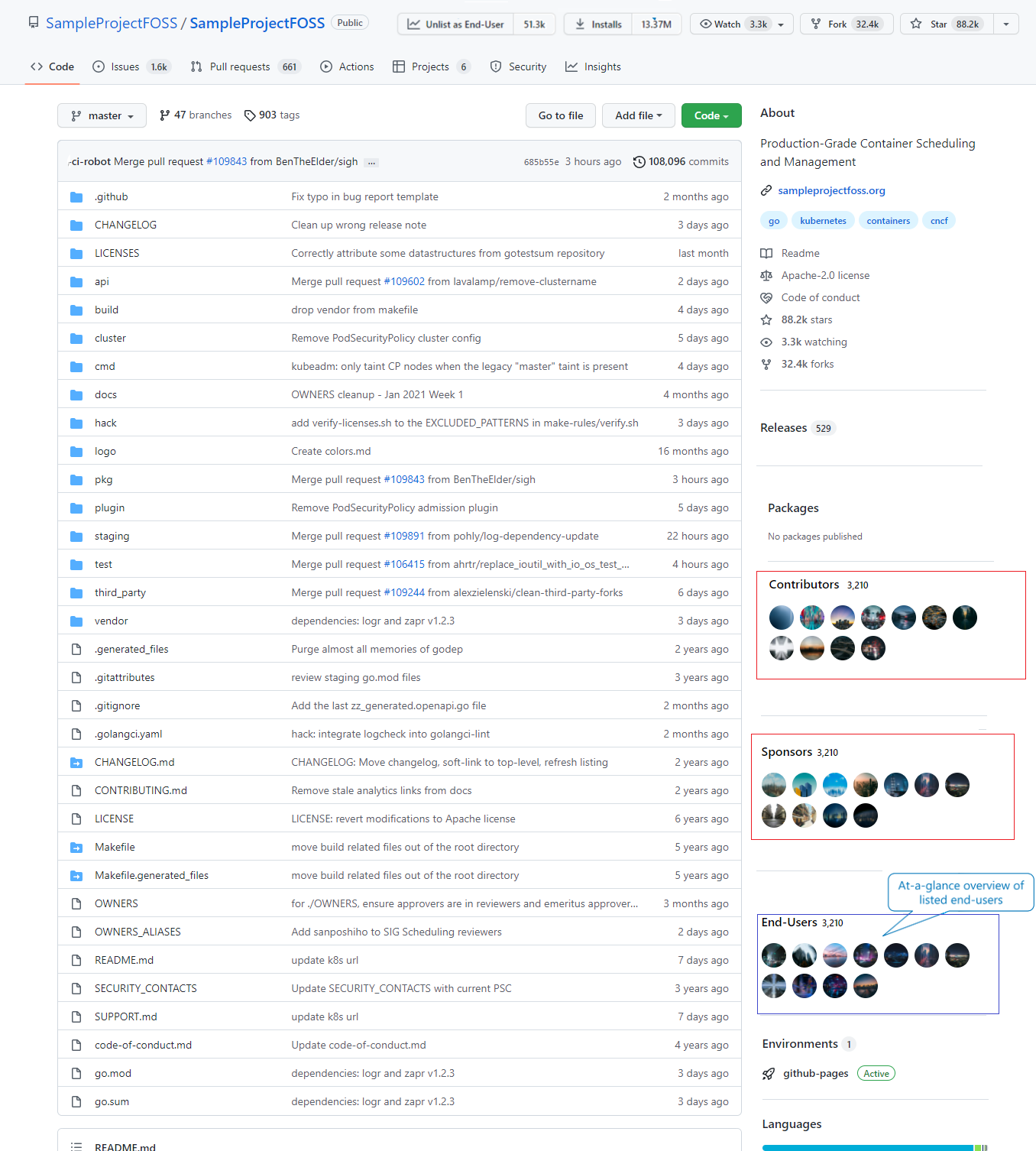Click the commit history clock icon
Viewport: 1036px width, 1151px height.
pos(639,162)
